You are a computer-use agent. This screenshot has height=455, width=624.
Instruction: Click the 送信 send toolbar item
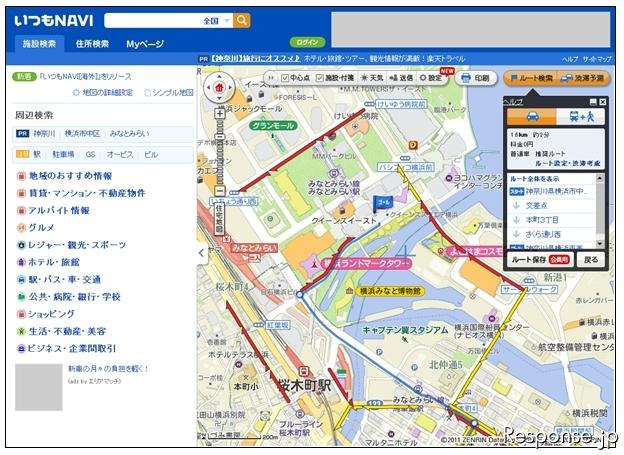[x=401, y=78]
